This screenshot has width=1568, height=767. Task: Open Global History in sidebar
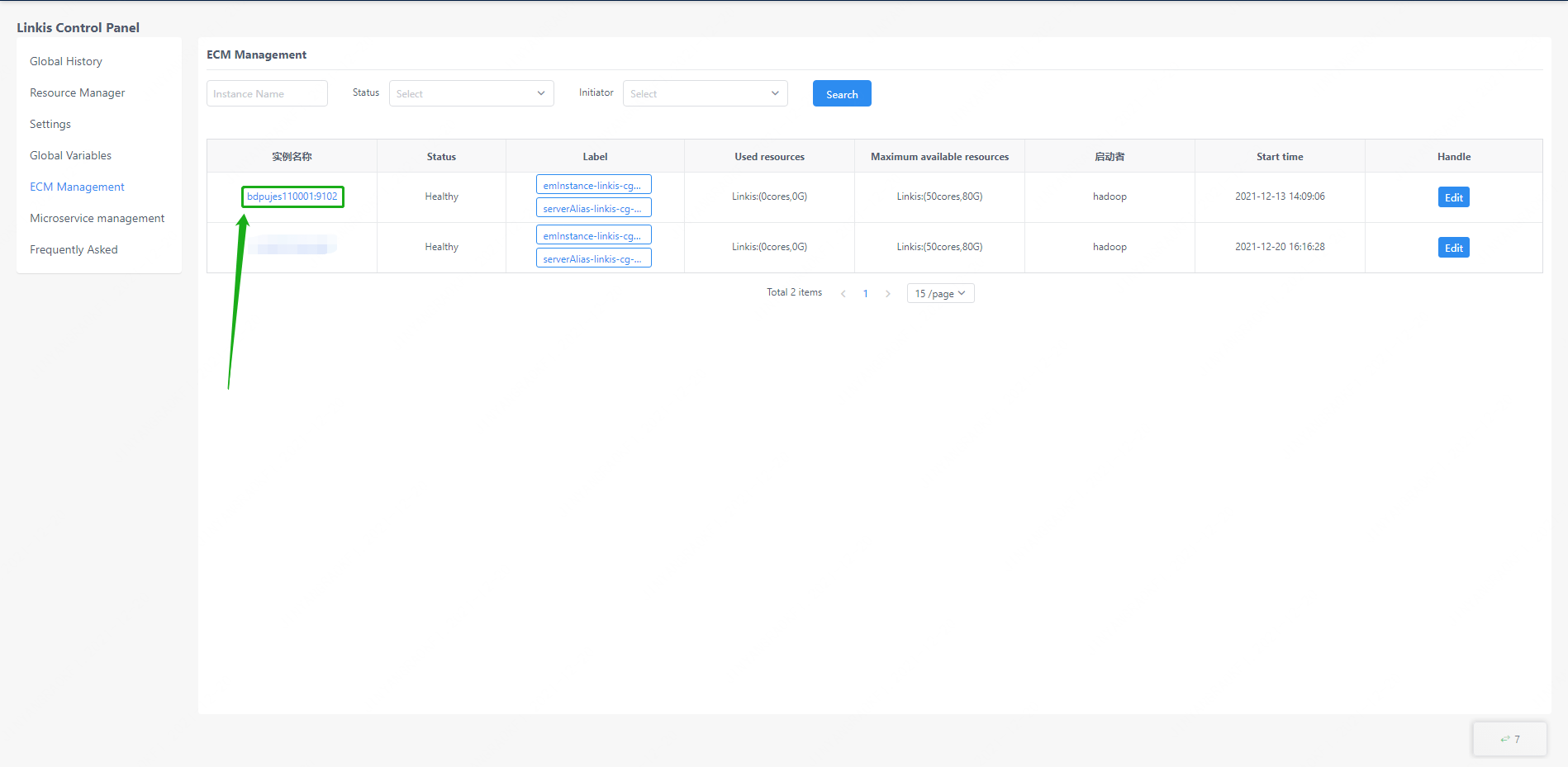click(66, 61)
